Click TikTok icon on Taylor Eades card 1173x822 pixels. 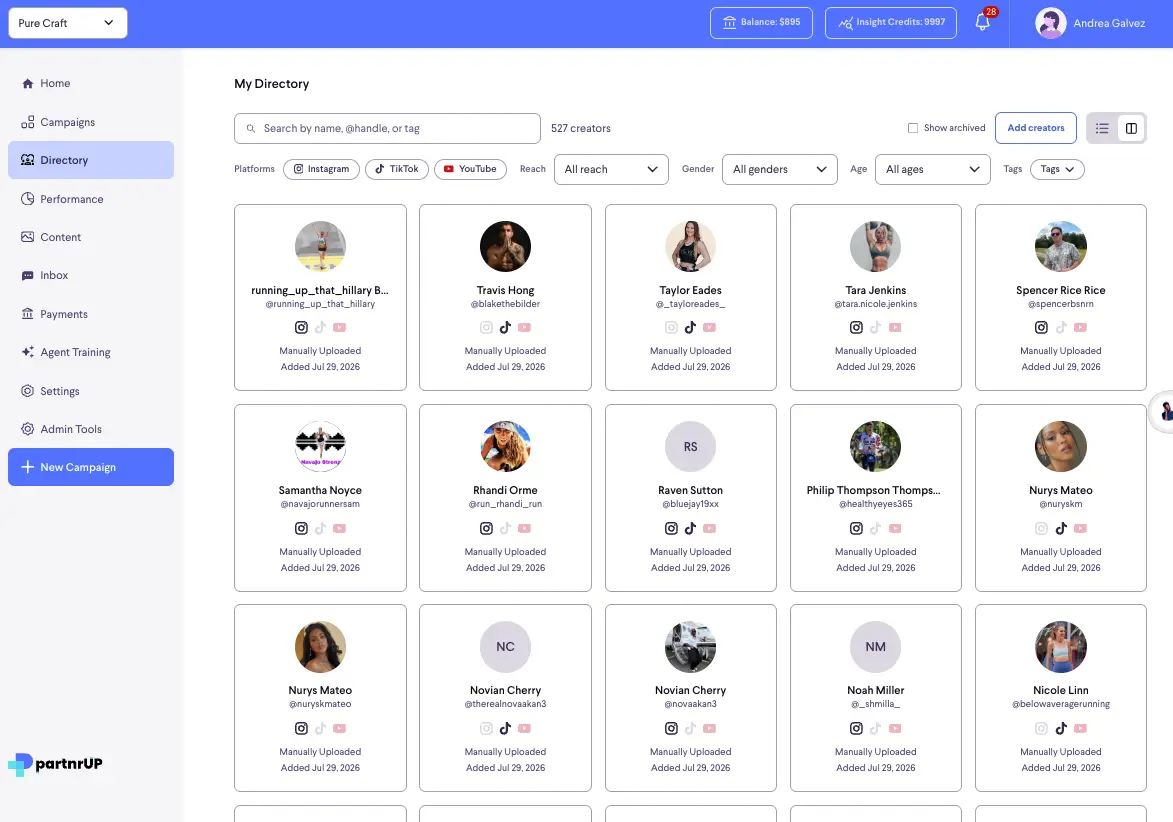pos(690,328)
